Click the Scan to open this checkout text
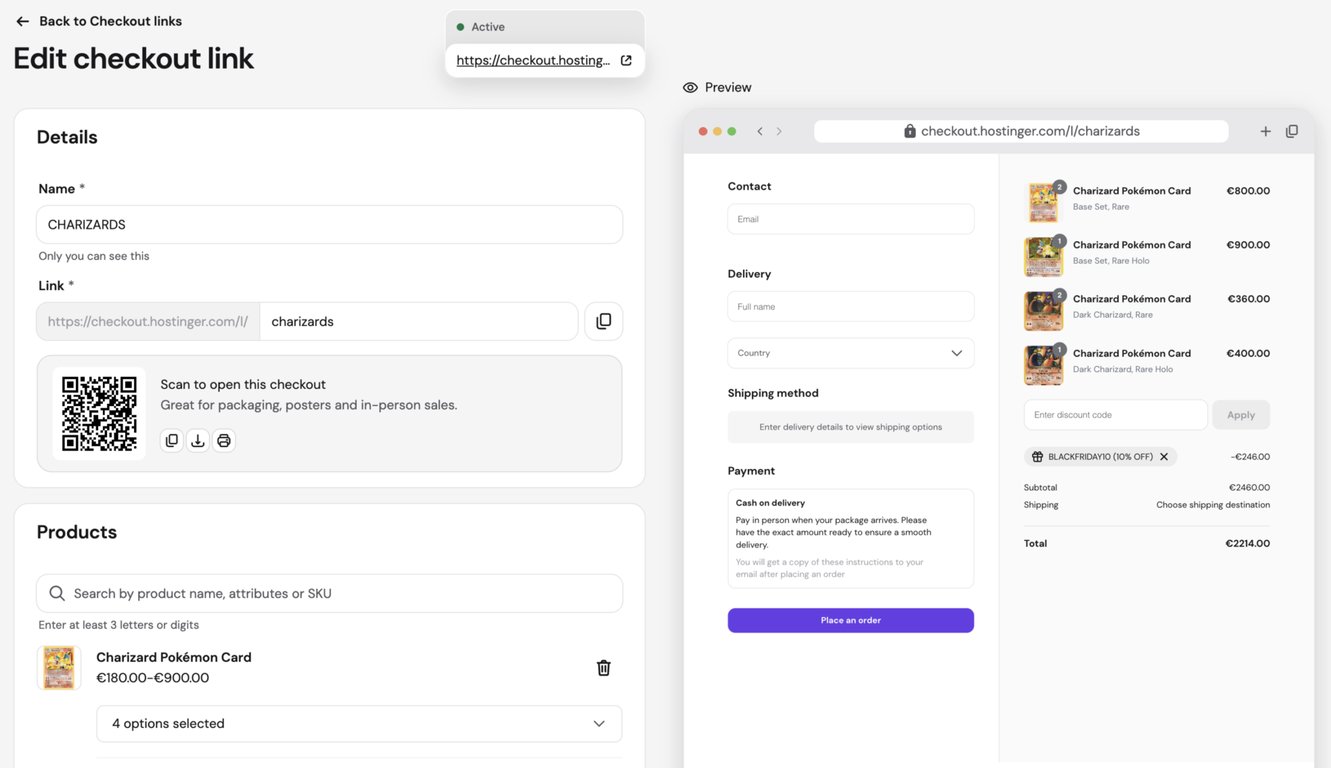1331x768 pixels. coord(243,384)
